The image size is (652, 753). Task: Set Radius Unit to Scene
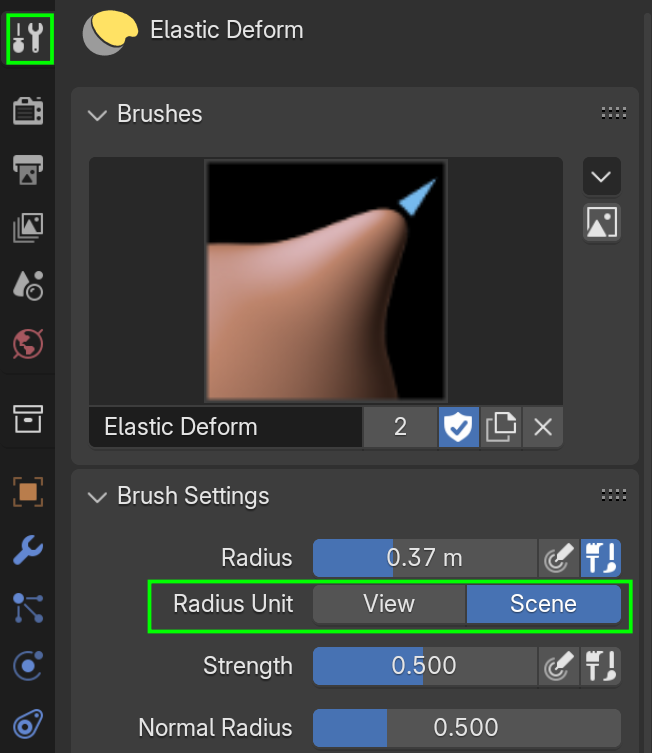tap(543, 604)
